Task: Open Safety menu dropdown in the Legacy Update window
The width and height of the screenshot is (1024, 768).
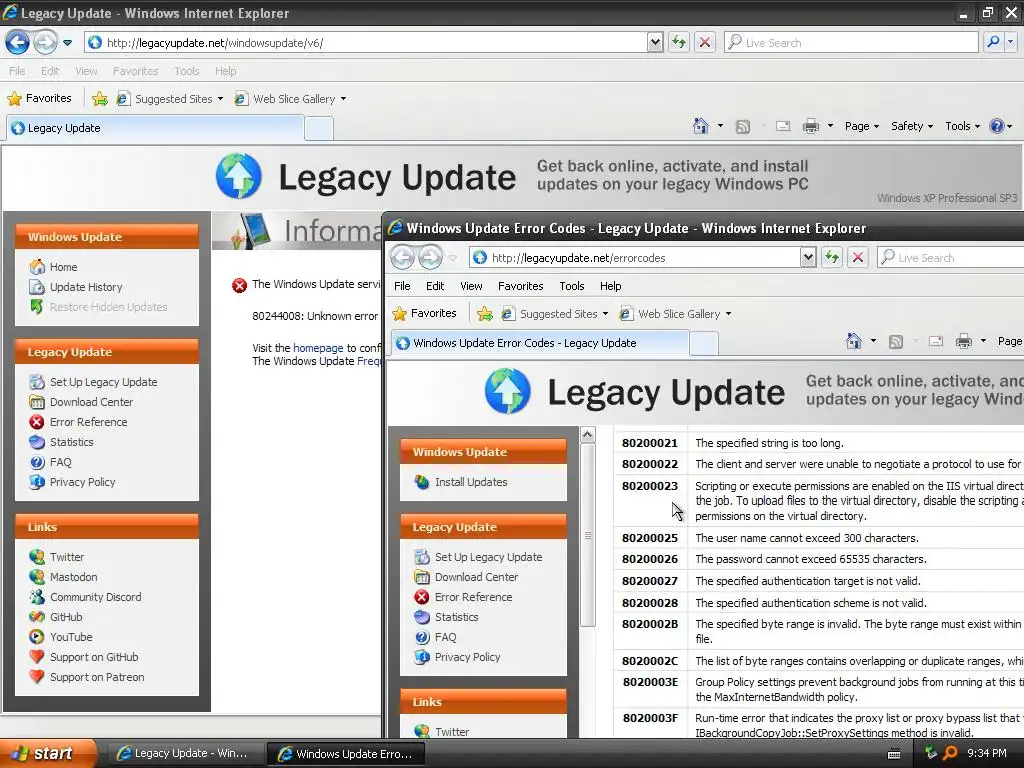Action: pos(912,126)
